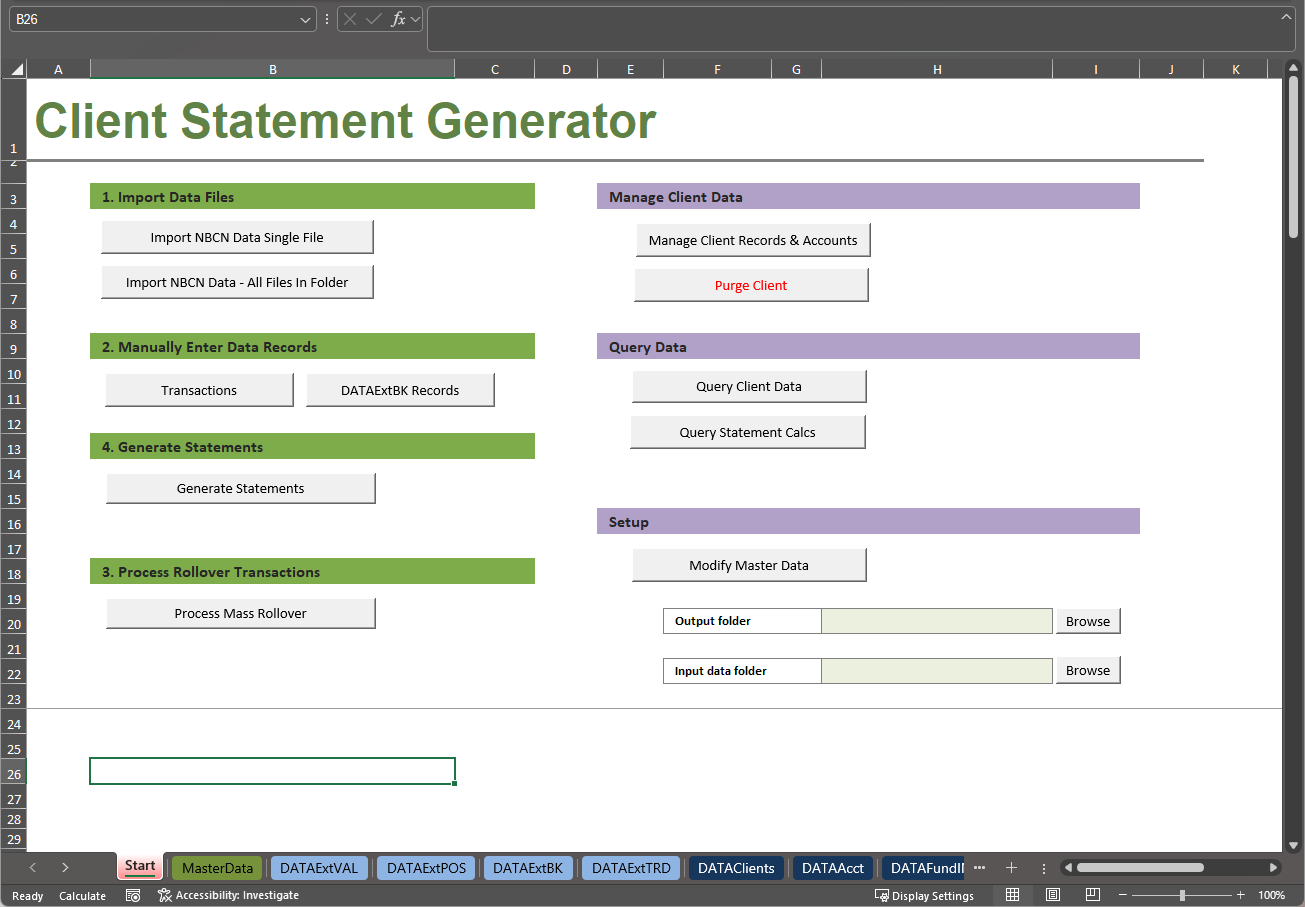1305x907 pixels.
Task: Add a new worksheet with the plus icon
Action: click(x=1011, y=867)
